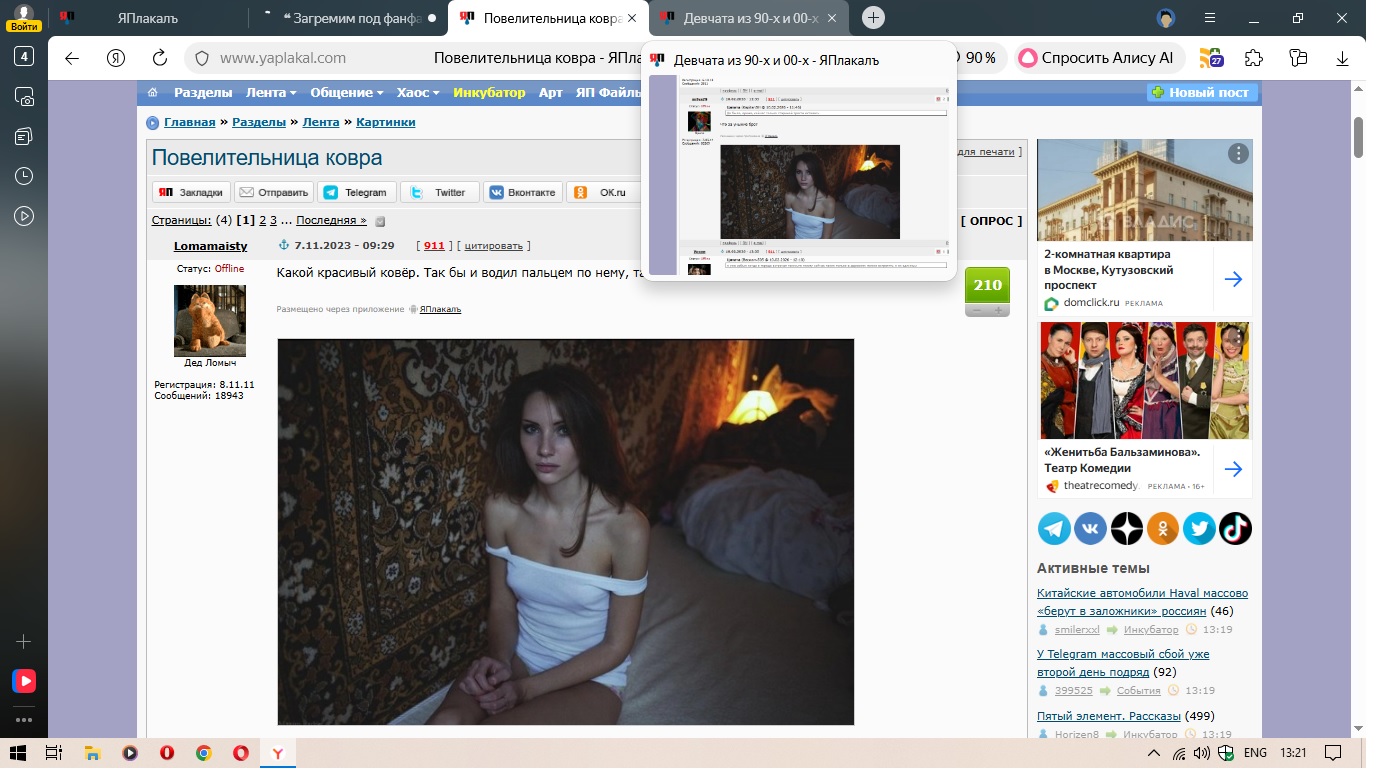Open the pages jump menu icon after Последняя
This screenshot has height=772, width=1388.
pyautogui.click(x=380, y=221)
